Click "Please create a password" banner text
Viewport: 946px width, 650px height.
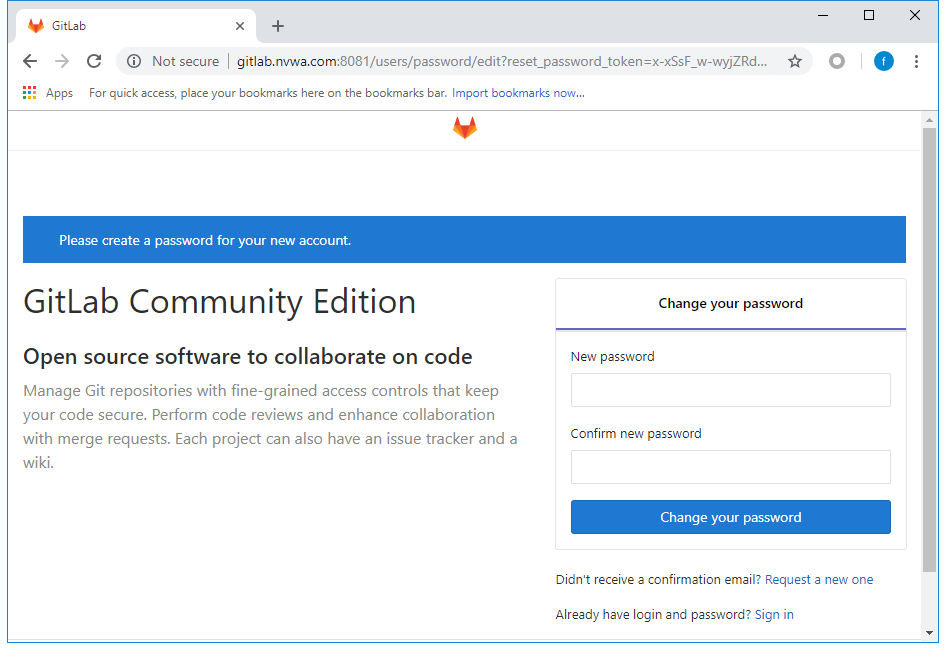[205, 240]
